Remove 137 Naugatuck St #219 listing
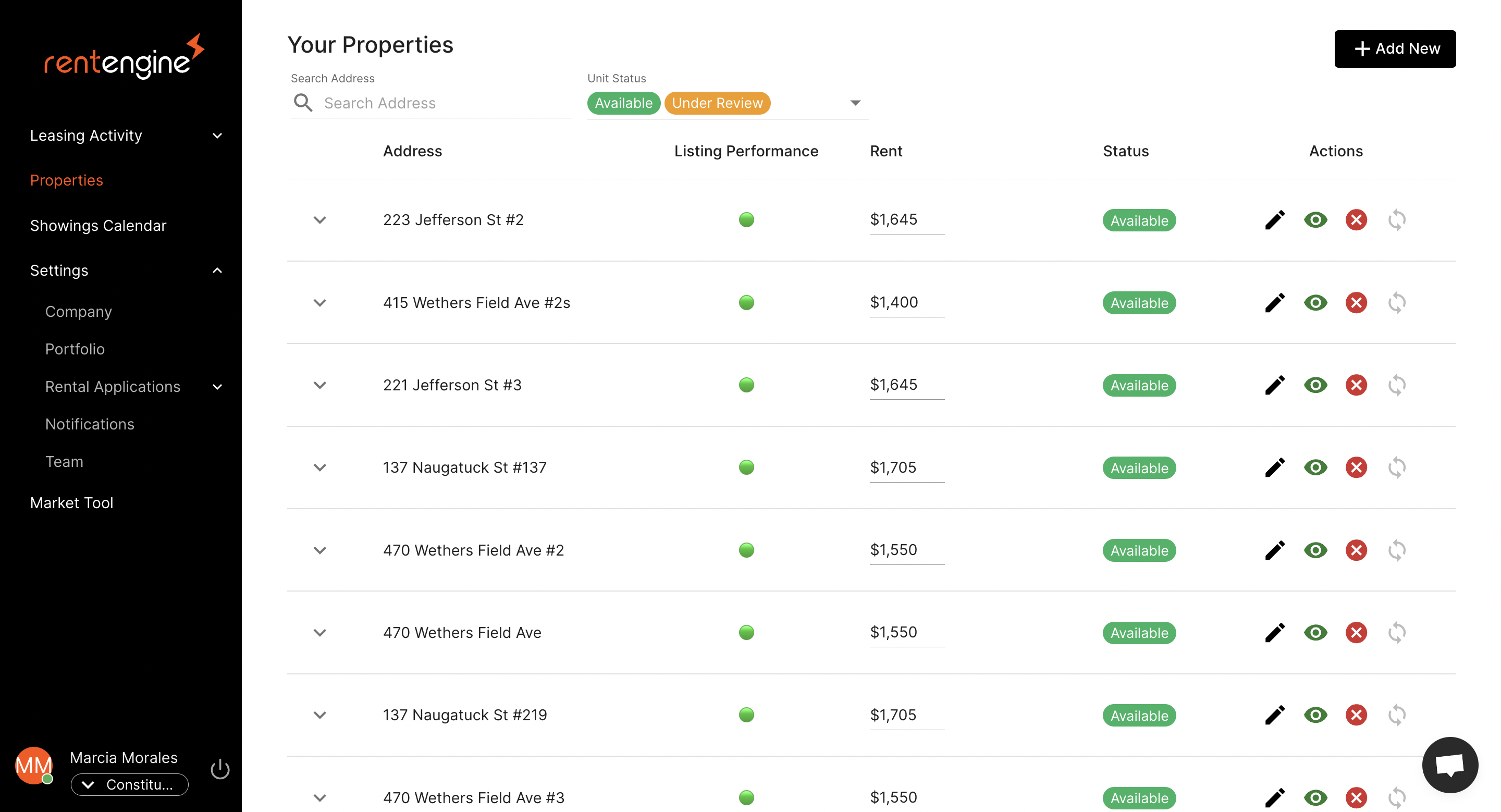 point(1356,715)
